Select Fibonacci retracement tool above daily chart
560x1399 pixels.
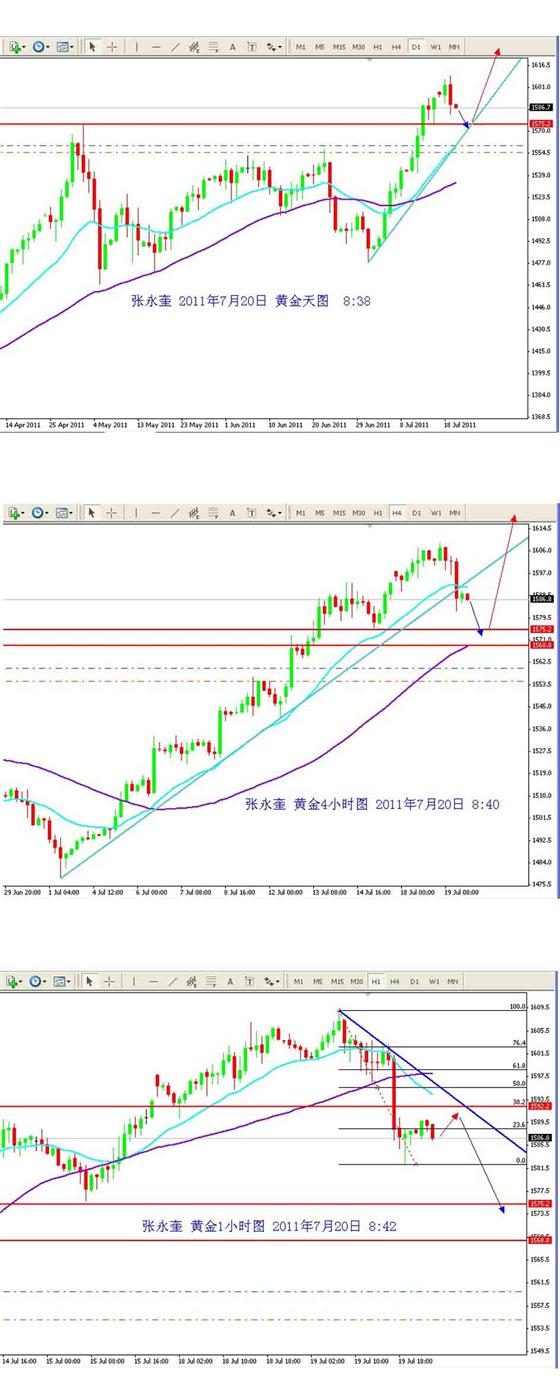point(214,46)
